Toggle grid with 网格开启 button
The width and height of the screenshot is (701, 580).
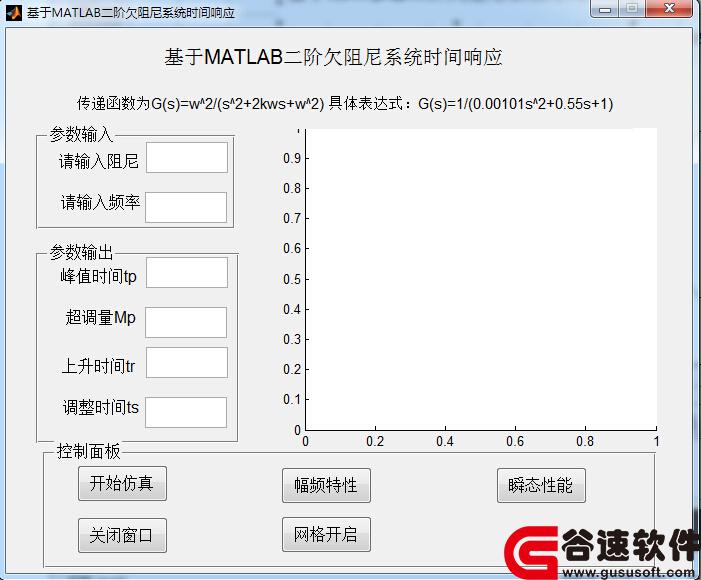point(326,534)
